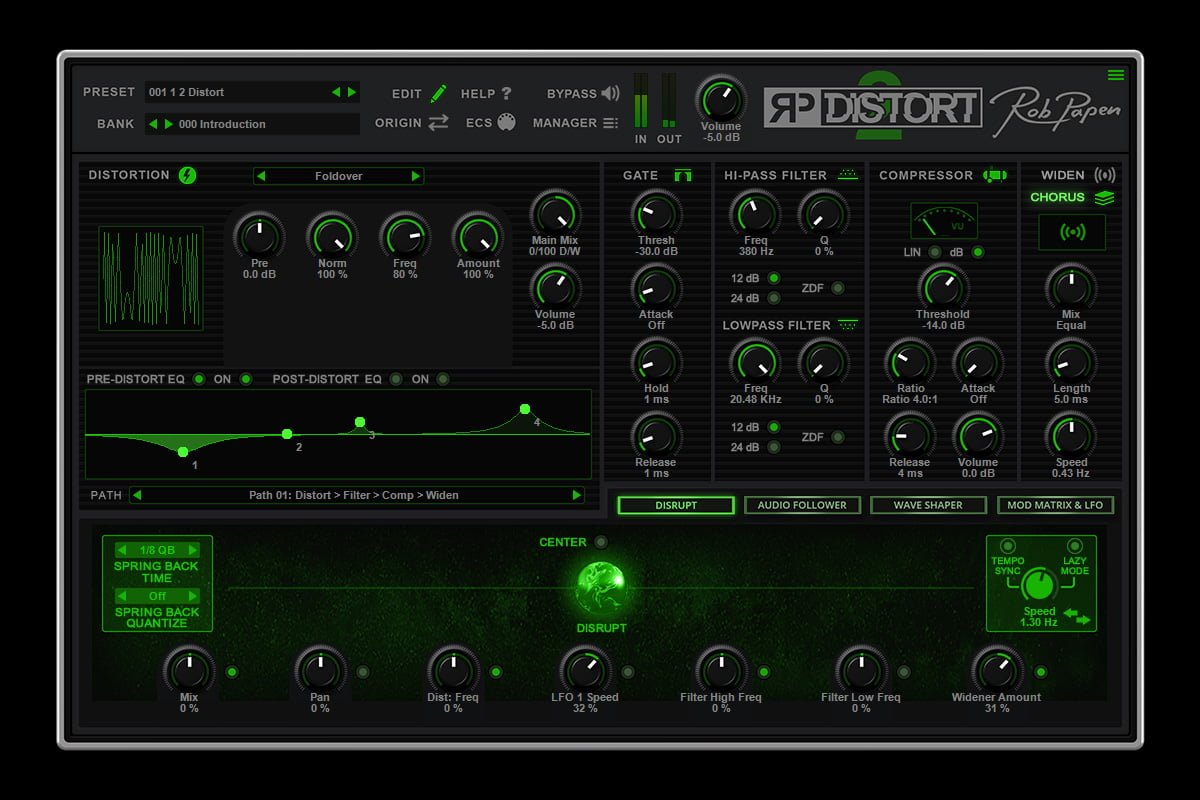Click the distortion waveform display
The height and width of the screenshot is (800, 1200).
tap(150, 278)
